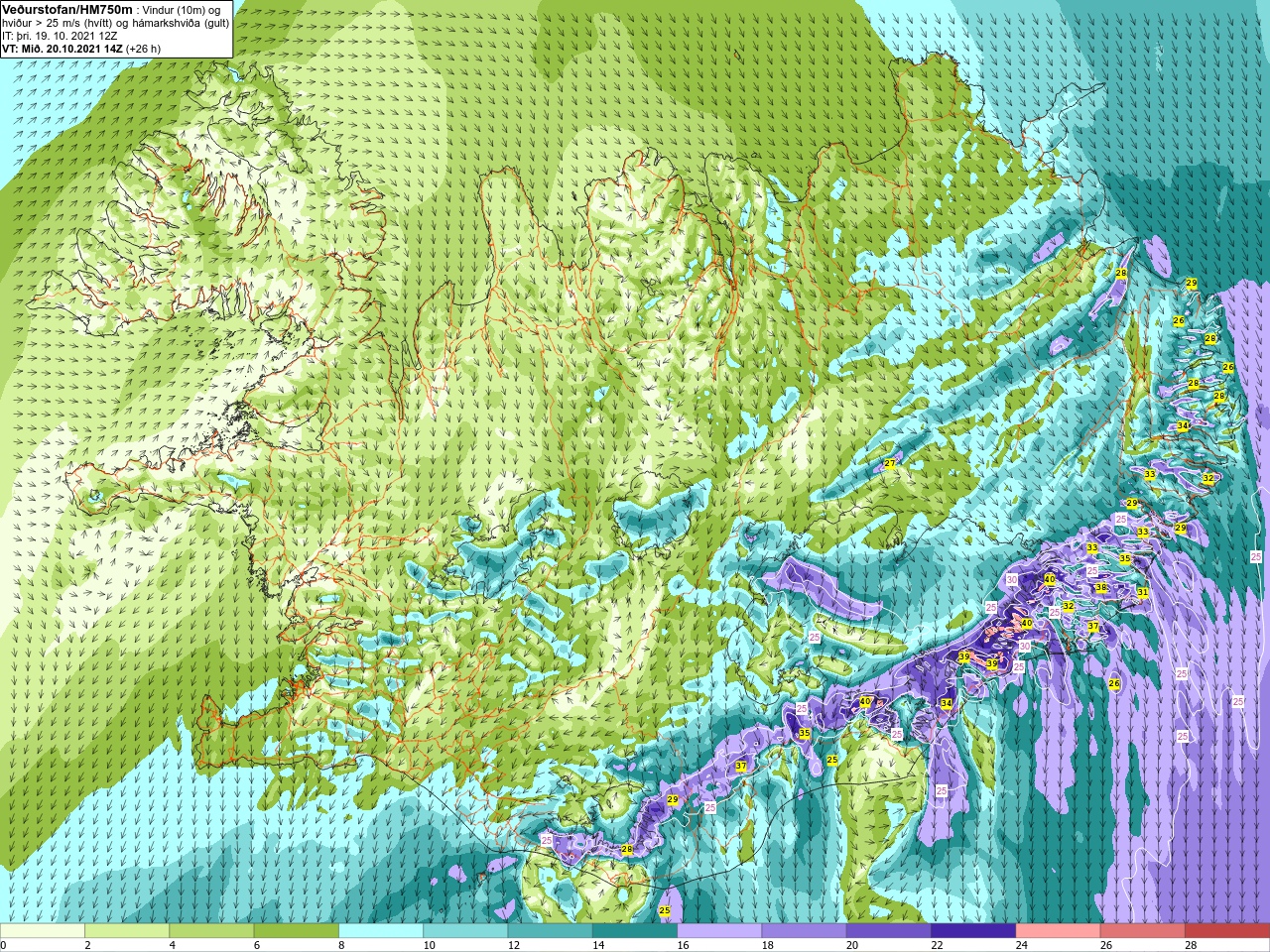Click the legend scale number '2'

87,945
